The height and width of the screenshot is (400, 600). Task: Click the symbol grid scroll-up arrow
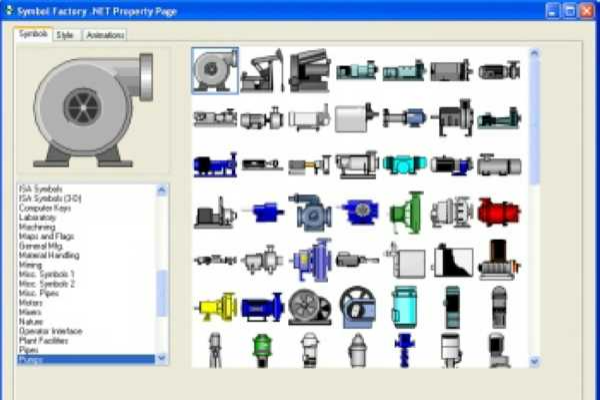tap(534, 54)
